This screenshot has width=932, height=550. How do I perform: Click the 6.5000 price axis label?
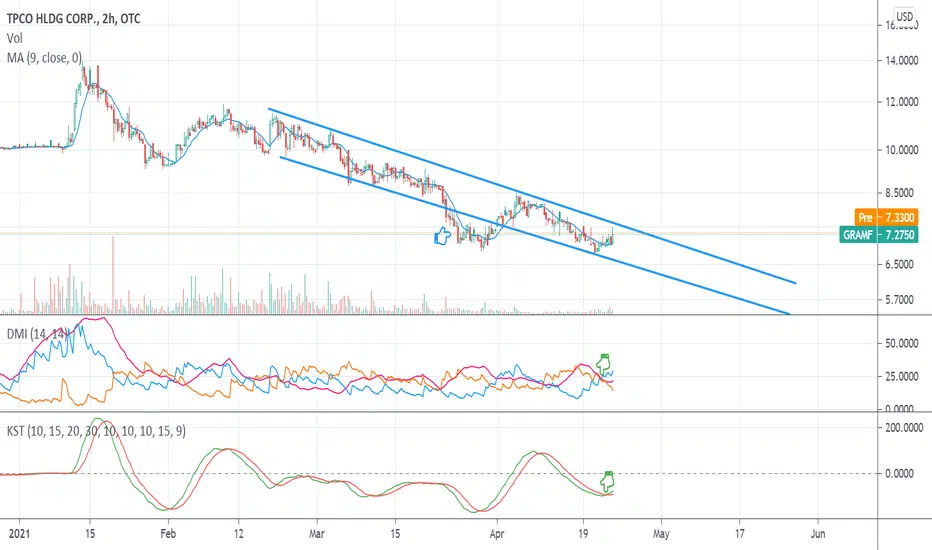pyautogui.click(x=900, y=265)
